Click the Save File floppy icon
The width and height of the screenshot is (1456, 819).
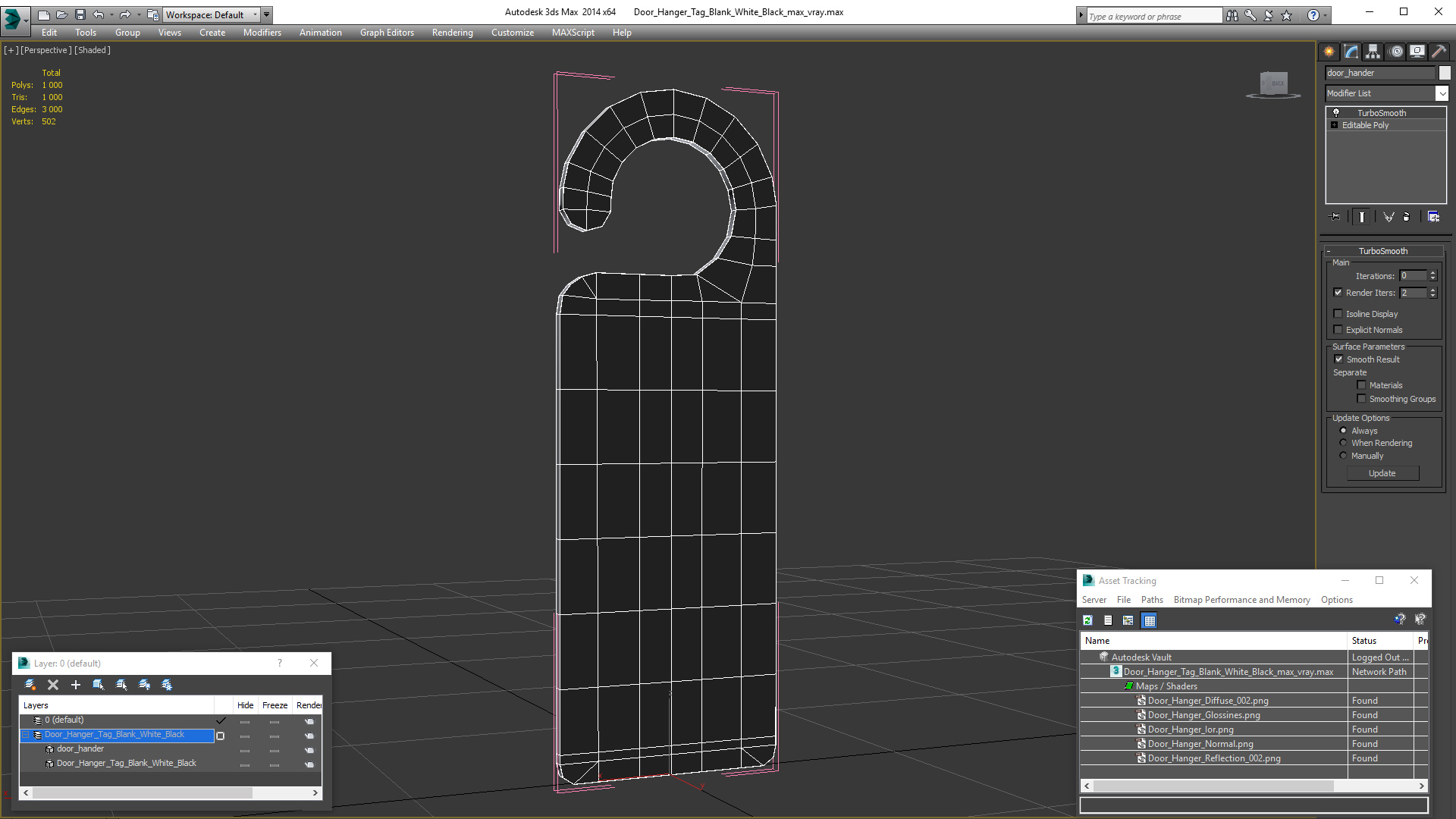point(80,14)
